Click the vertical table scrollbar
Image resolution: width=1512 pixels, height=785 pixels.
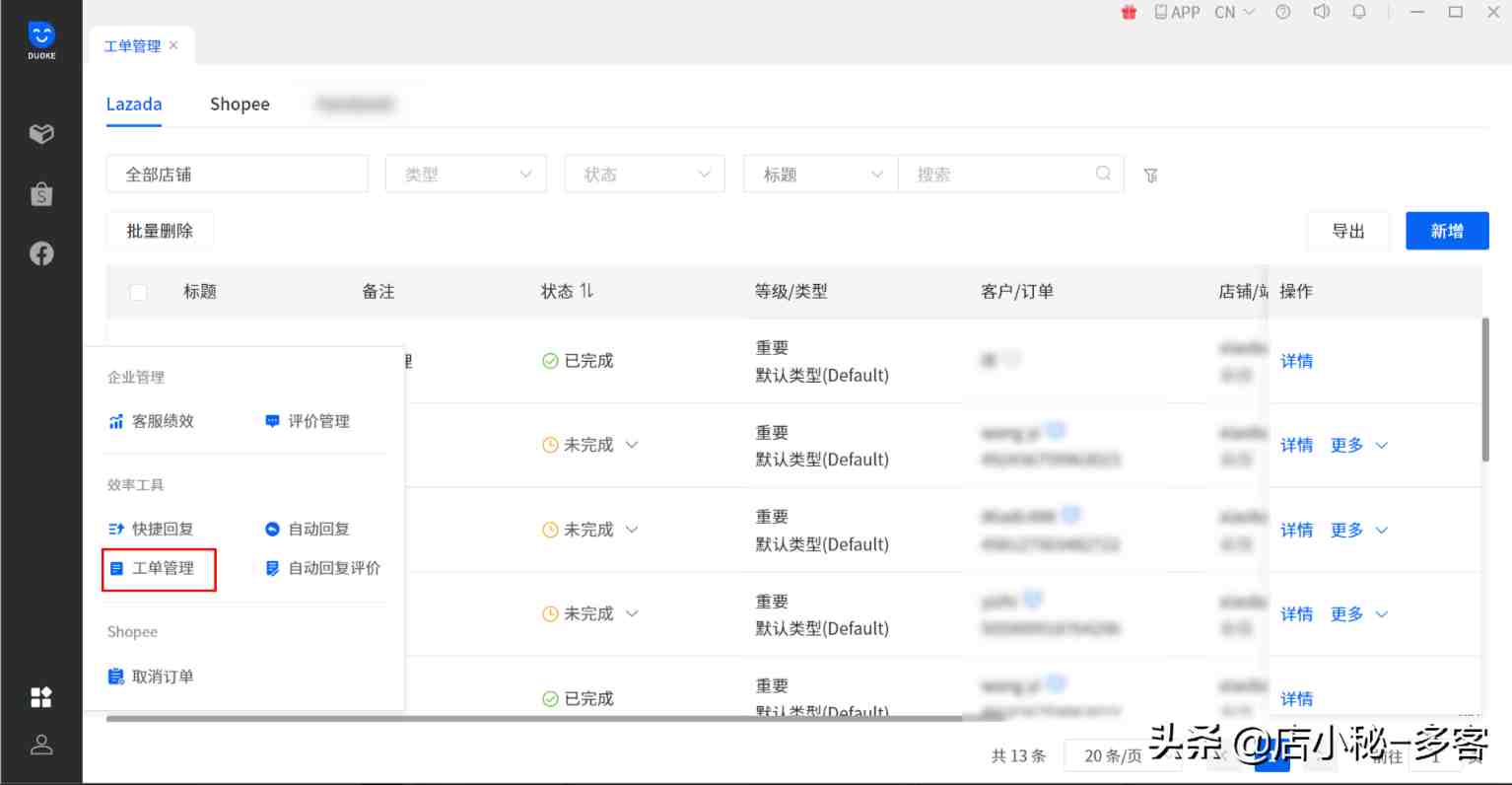tap(1485, 390)
